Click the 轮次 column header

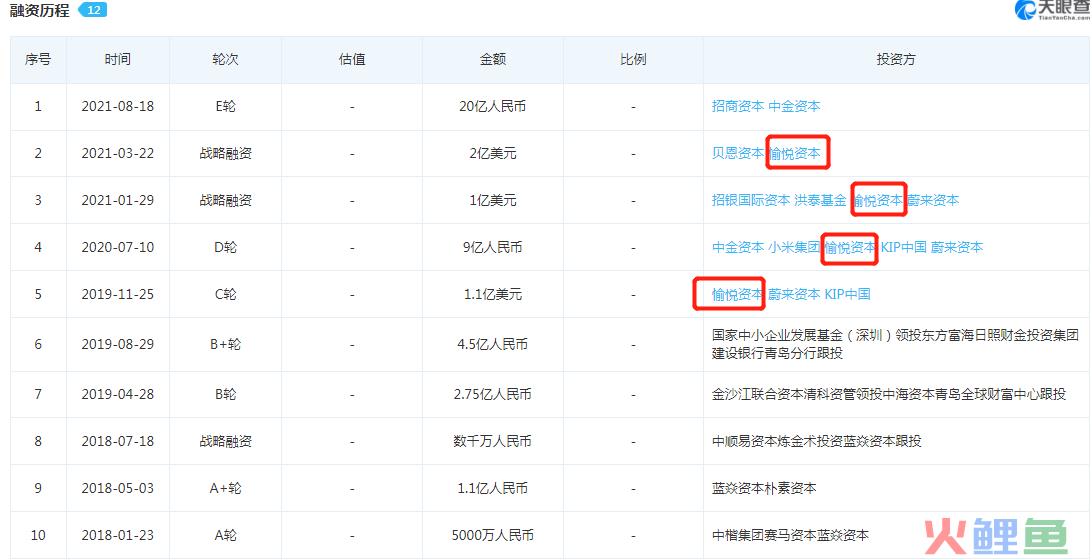225,60
